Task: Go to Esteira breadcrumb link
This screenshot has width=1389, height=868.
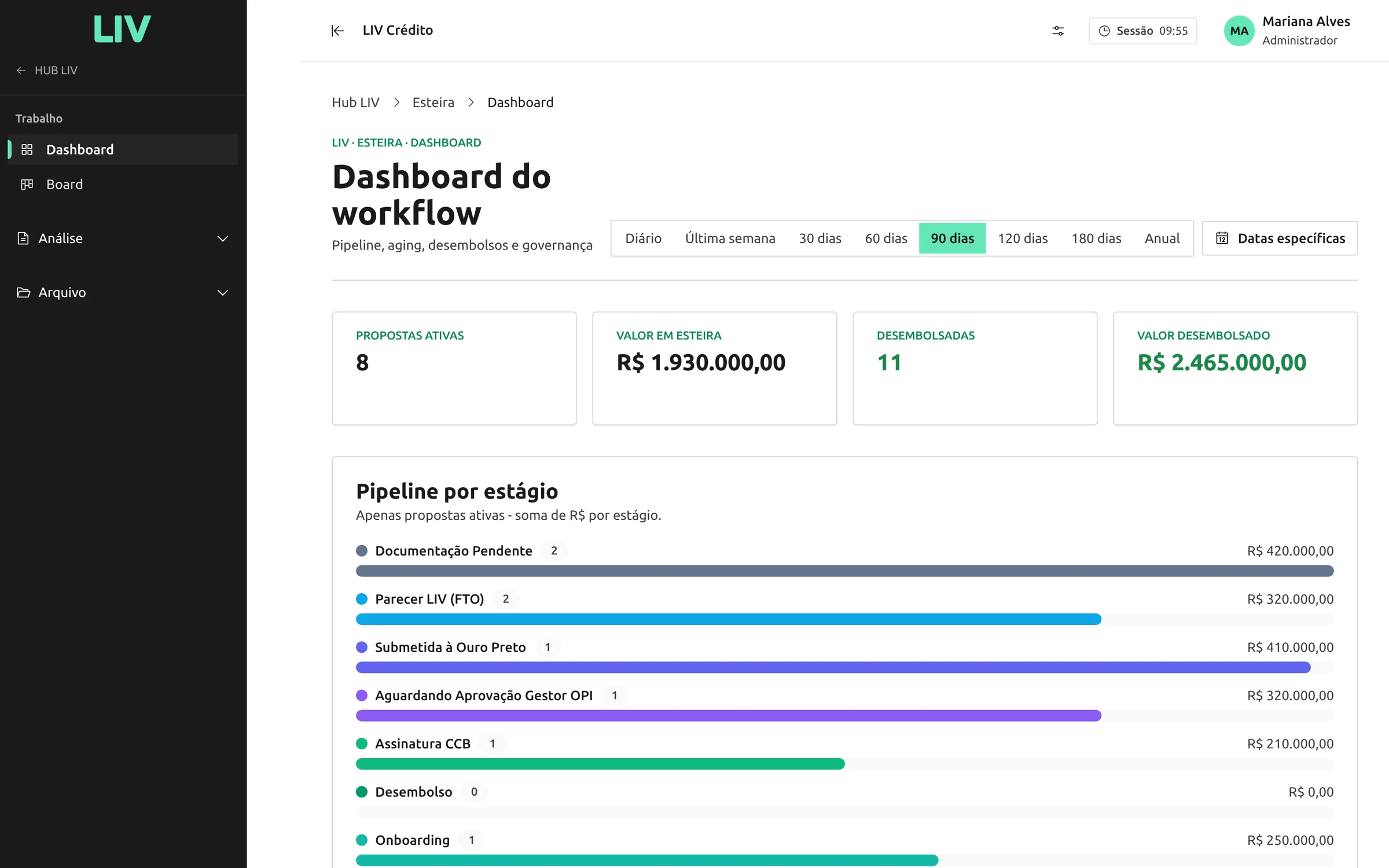Action: (x=433, y=102)
